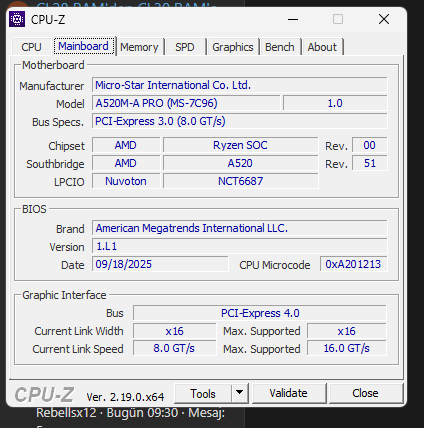Viewport: 424px width, 428px height.
Task: Click Current Link Speed value 8.0 GT/s
Action: 175,349
